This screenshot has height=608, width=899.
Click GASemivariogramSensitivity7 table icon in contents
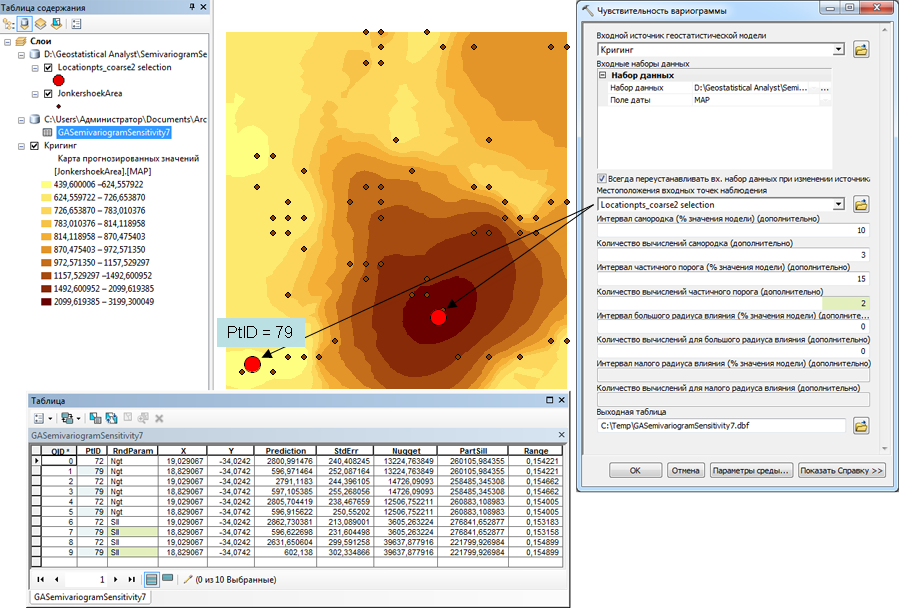(x=48, y=132)
